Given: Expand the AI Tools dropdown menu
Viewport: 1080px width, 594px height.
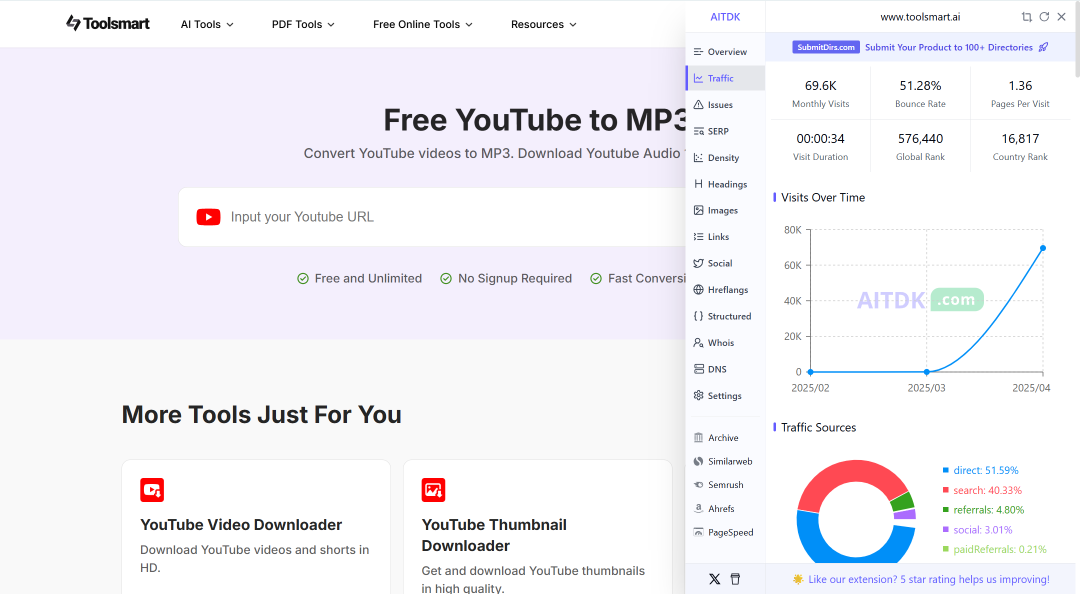Looking at the screenshot, I should coord(207,24).
